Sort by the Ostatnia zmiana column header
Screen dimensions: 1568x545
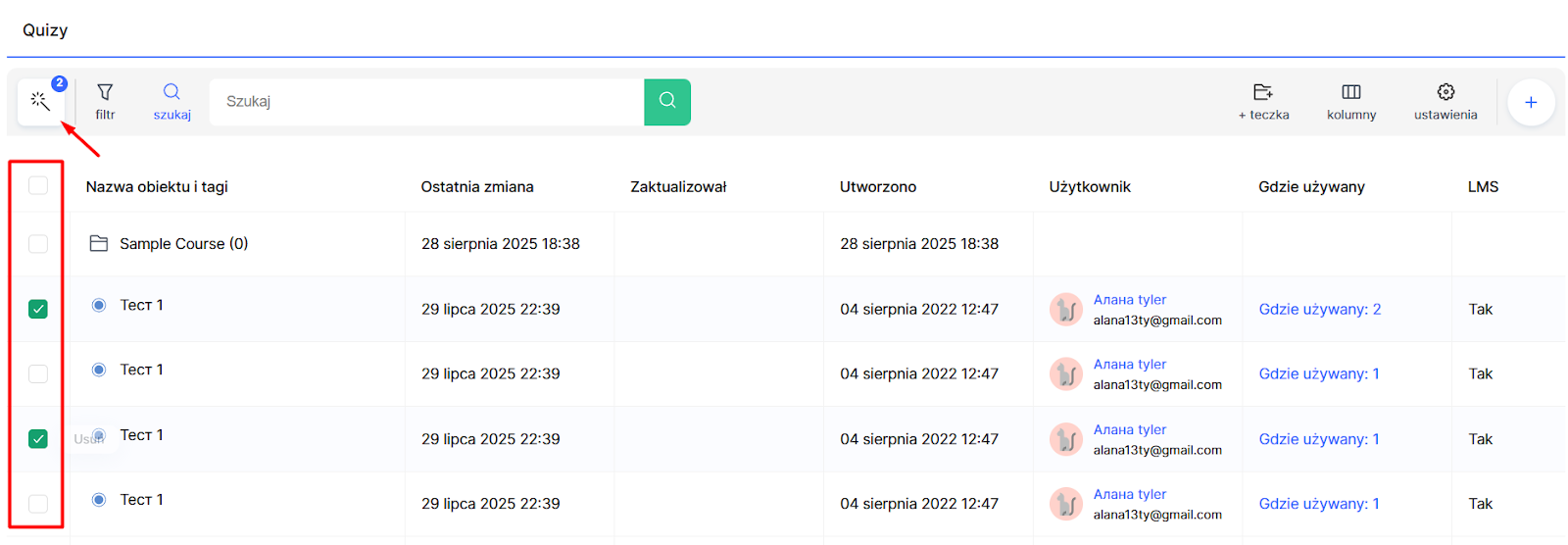pyautogui.click(x=477, y=187)
